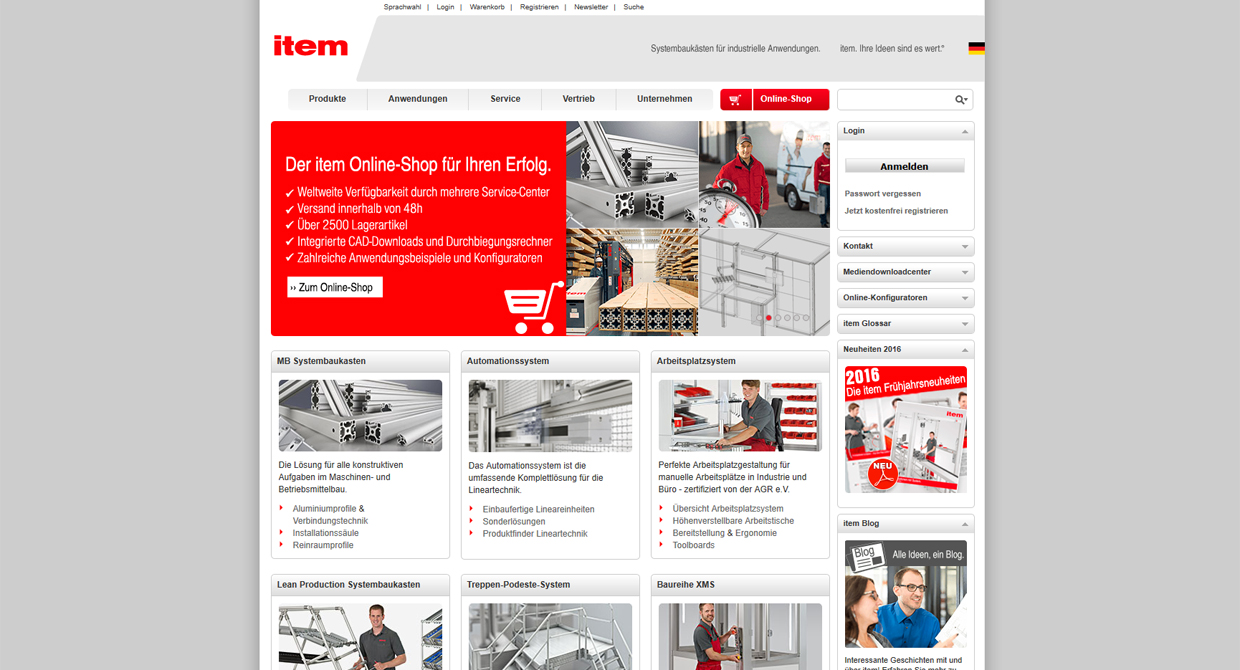Screen dimensions: 1240x670
Task: Click the Sprachwahl link
Action: tap(402, 7)
